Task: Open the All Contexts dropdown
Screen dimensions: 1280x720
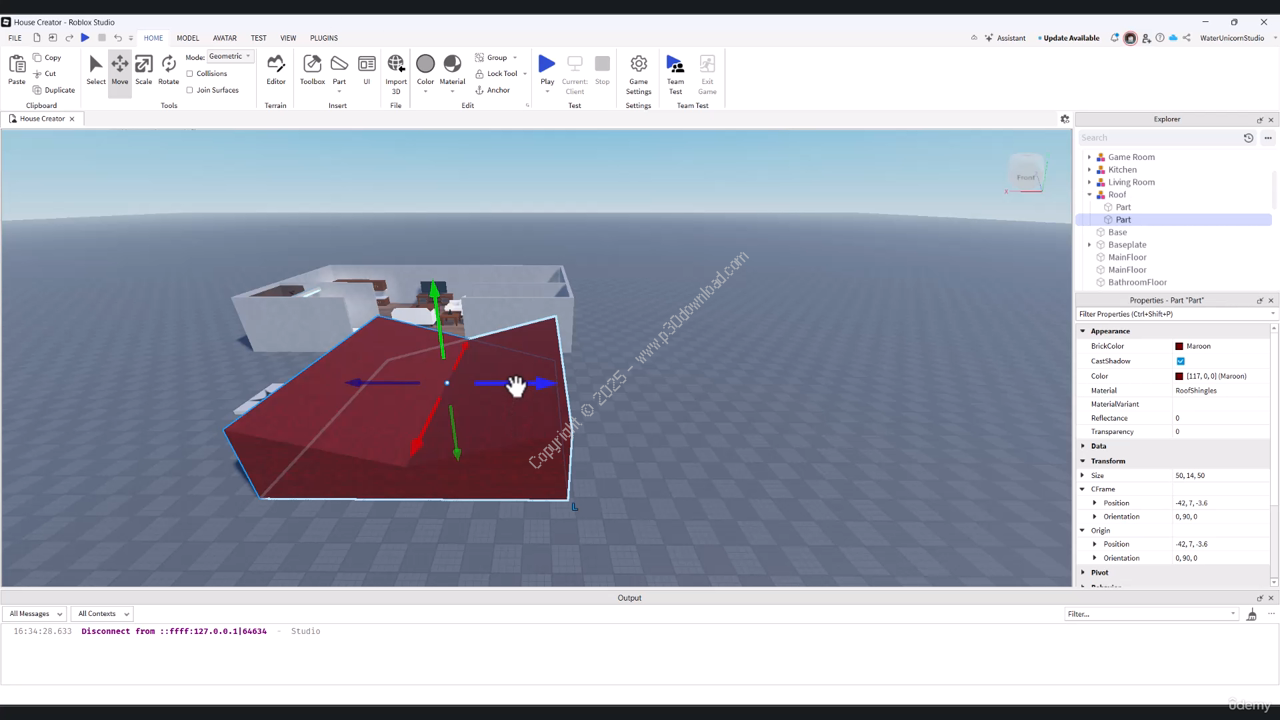Action: click(104, 614)
